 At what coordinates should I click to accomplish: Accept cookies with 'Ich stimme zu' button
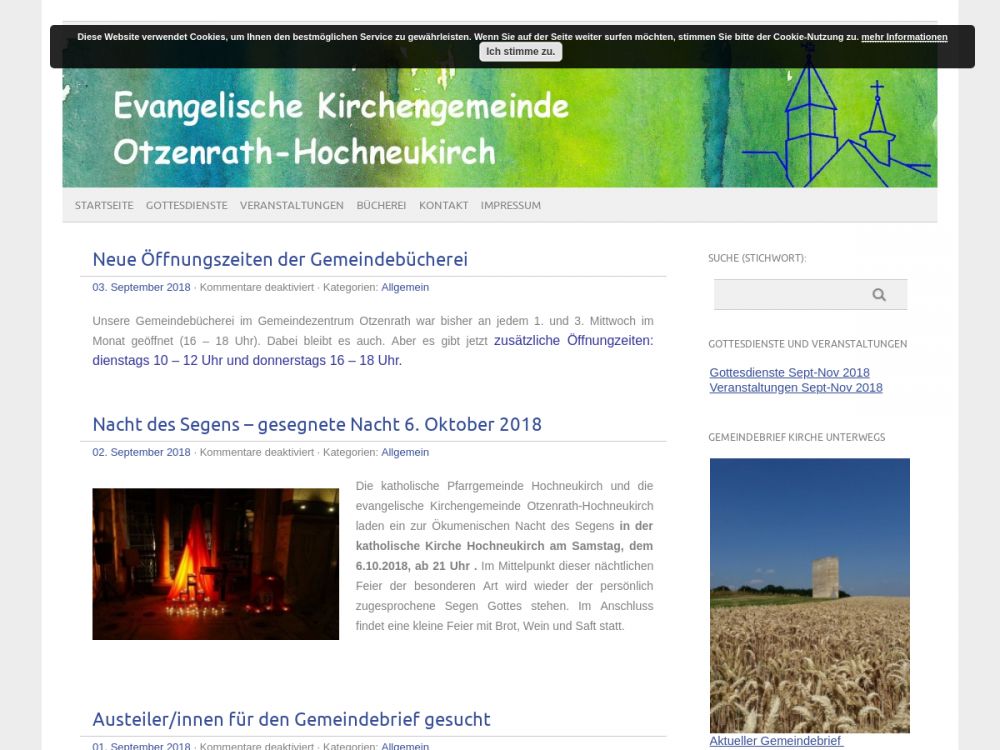click(520, 51)
